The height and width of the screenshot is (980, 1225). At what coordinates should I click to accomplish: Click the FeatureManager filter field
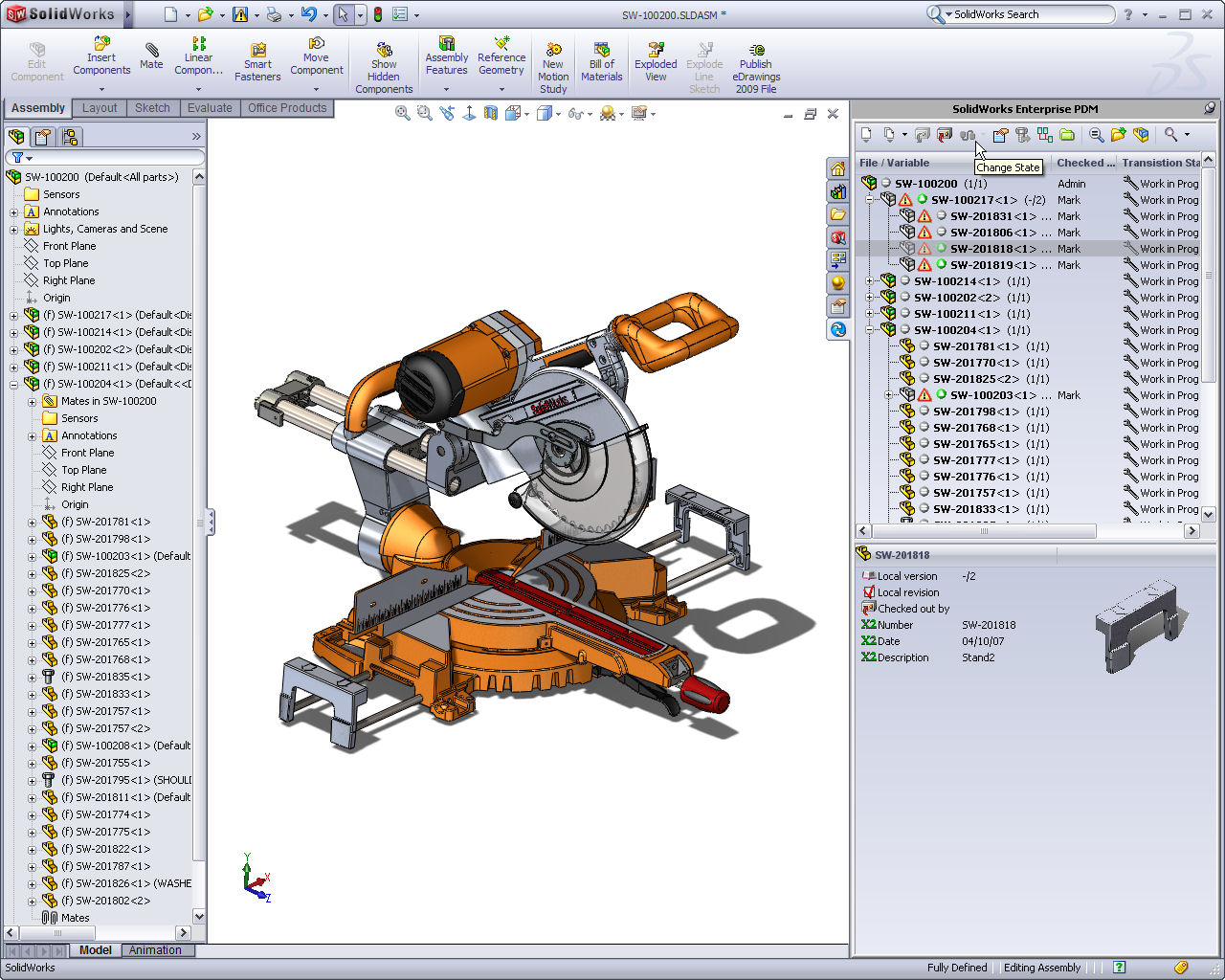click(105, 158)
